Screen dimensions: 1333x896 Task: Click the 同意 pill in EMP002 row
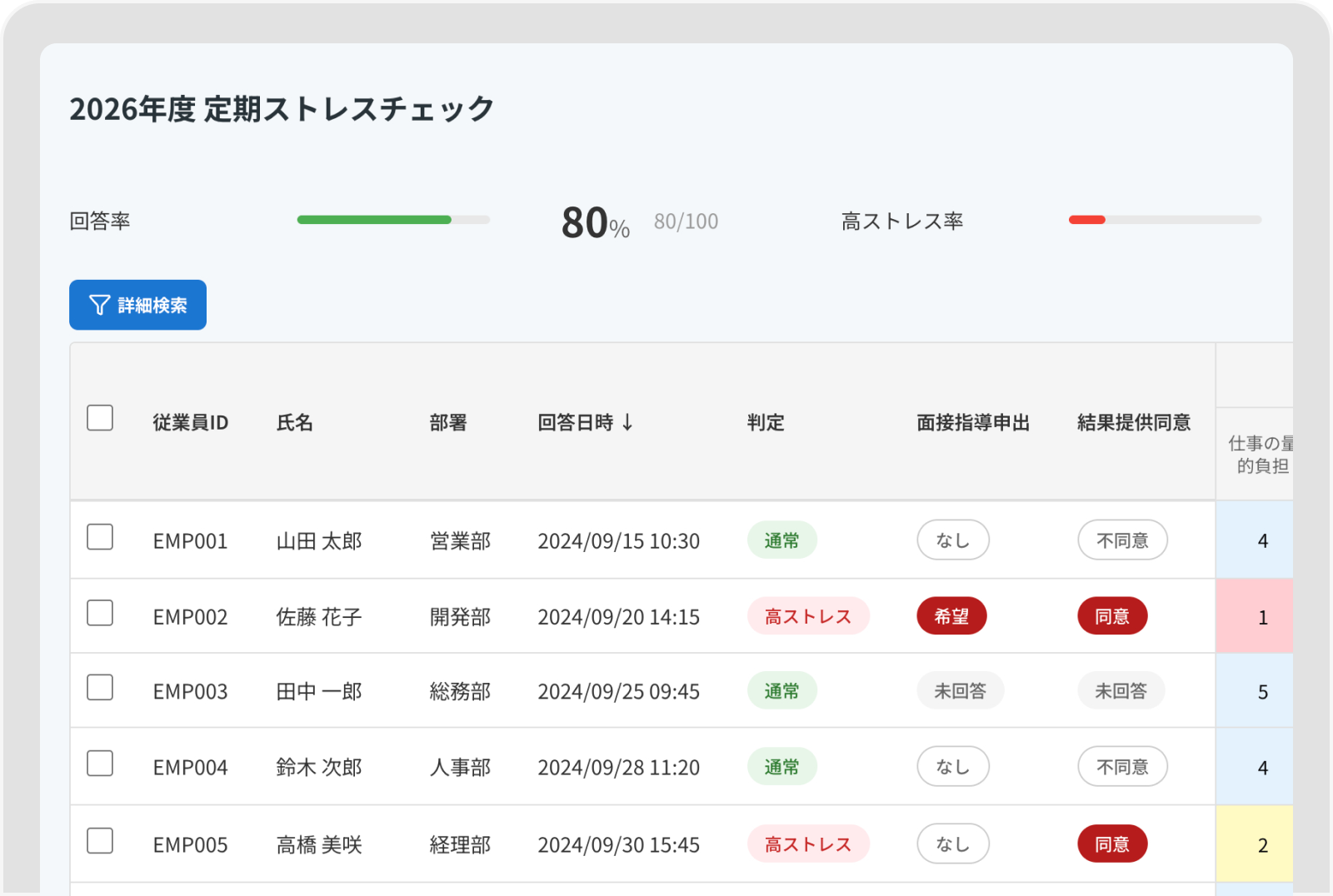1112,616
